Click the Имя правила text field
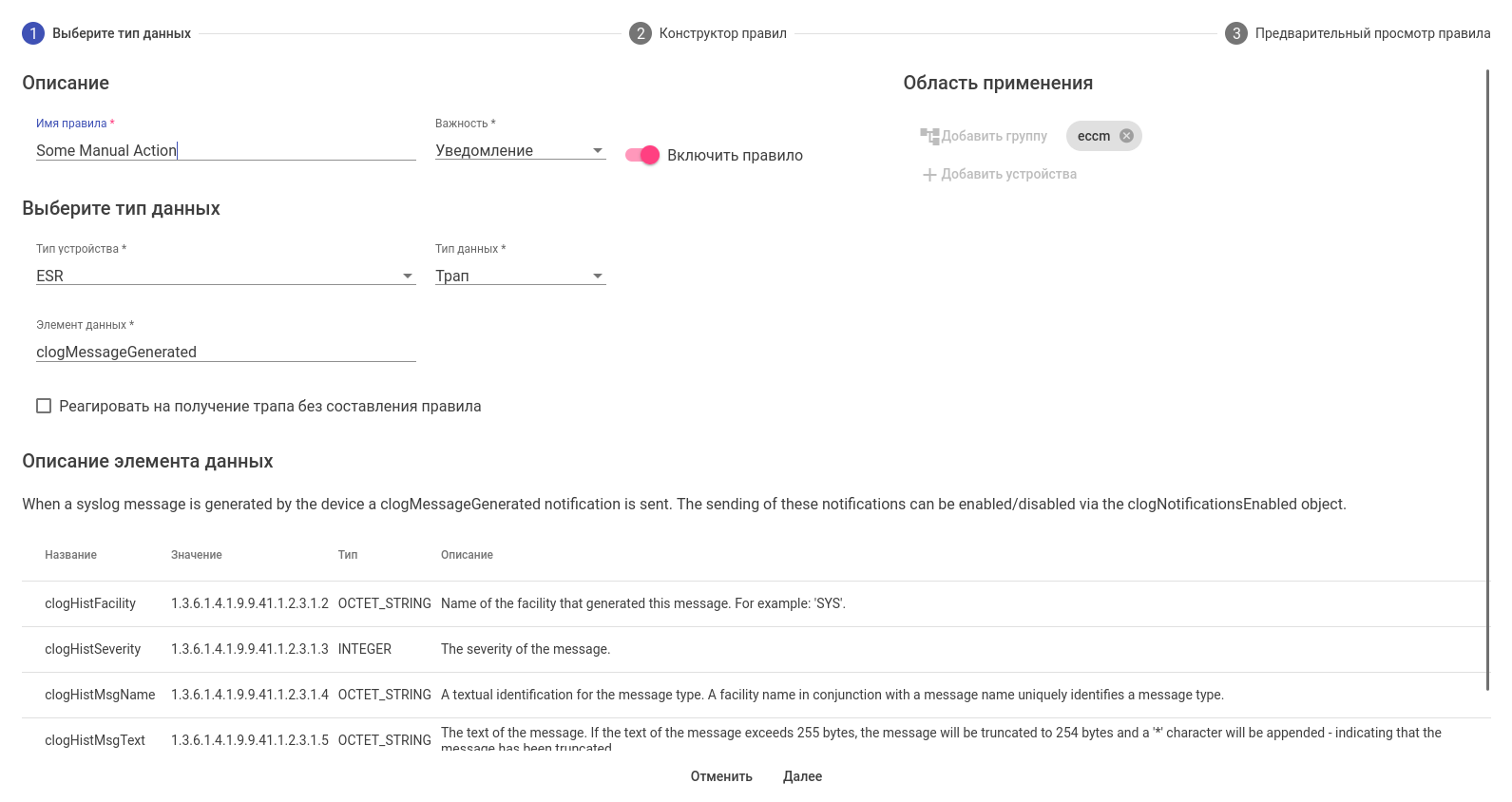1512x802 pixels. pyautogui.click(x=225, y=150)
